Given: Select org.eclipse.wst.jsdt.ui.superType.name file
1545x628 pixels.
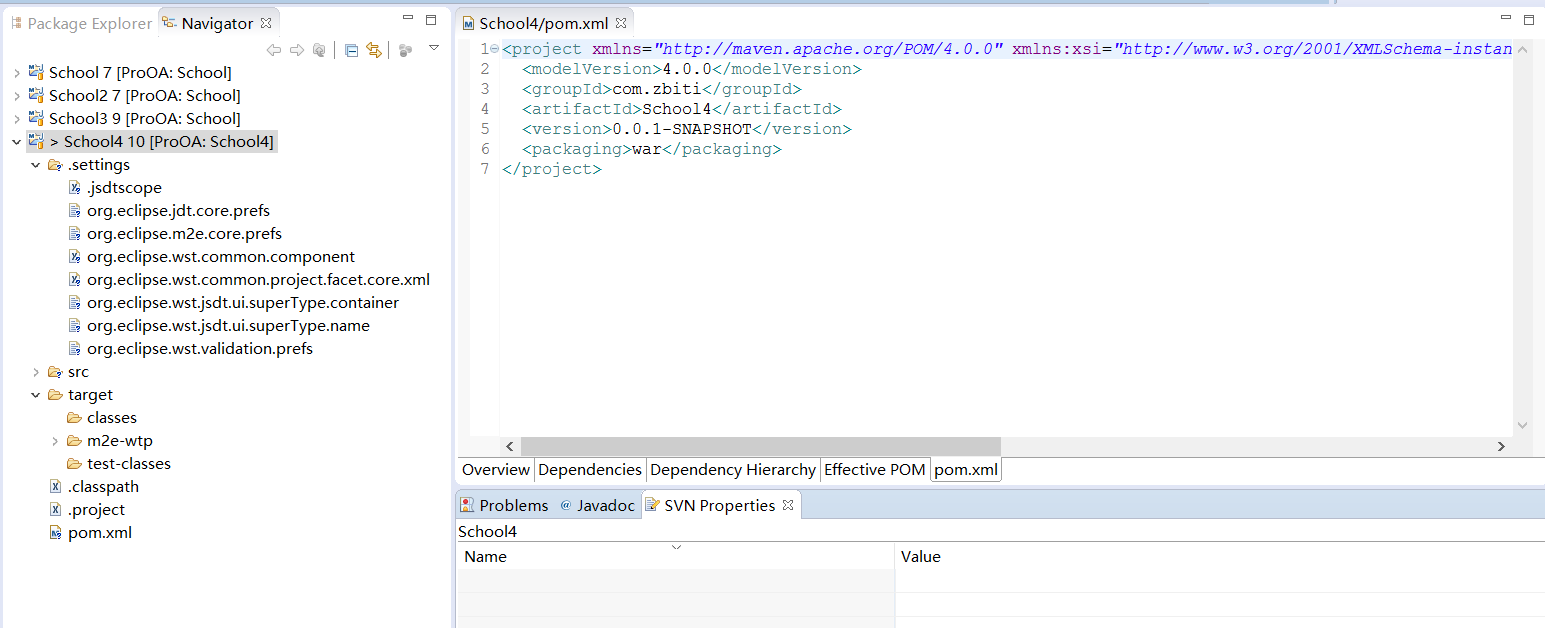Looking at the screenshot, I should (x=228, y=326).
